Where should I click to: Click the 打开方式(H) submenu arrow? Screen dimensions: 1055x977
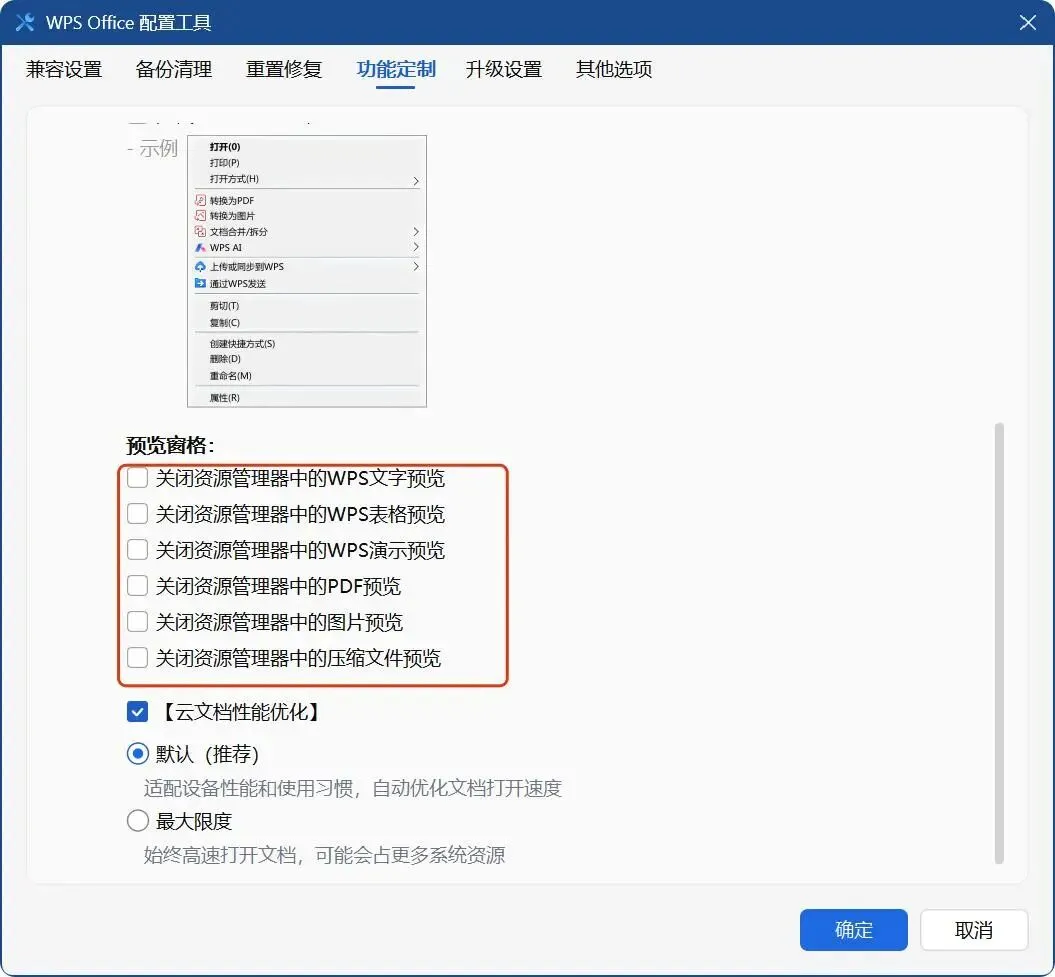click(416, 180)
